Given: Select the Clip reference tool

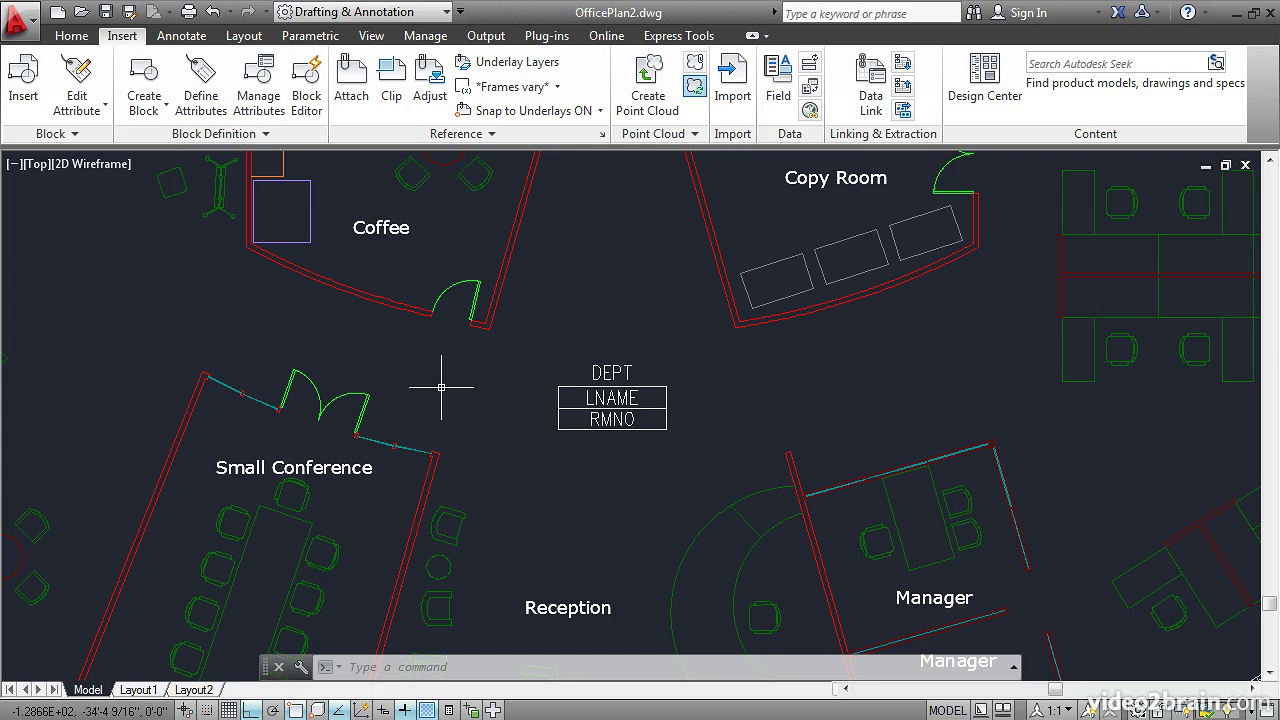Looking at the screenshot, I should 391,80.
